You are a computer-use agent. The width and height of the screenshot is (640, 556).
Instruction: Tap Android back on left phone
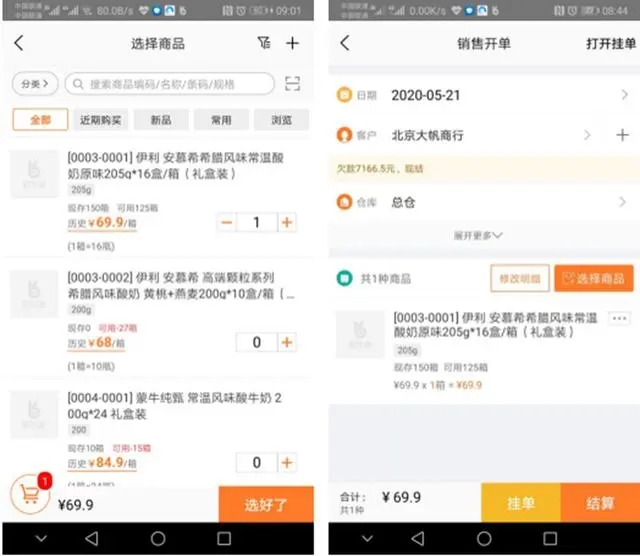92,538
